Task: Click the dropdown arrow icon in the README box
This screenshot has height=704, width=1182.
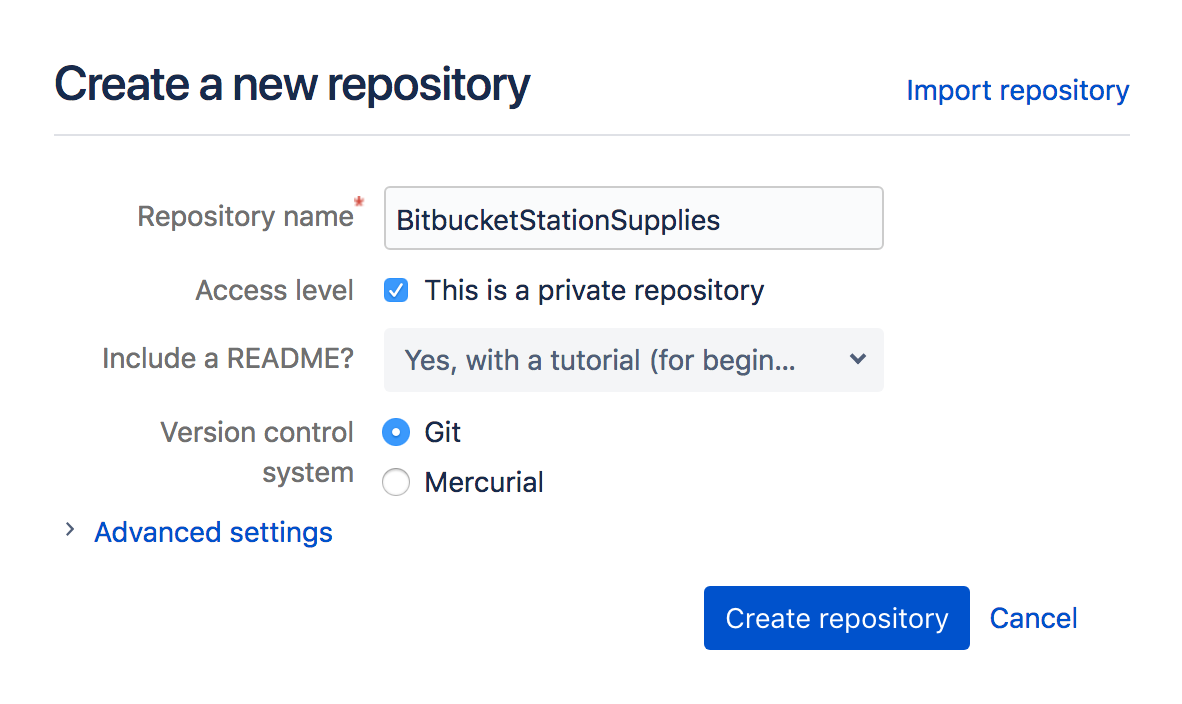Action: [858, 360]
